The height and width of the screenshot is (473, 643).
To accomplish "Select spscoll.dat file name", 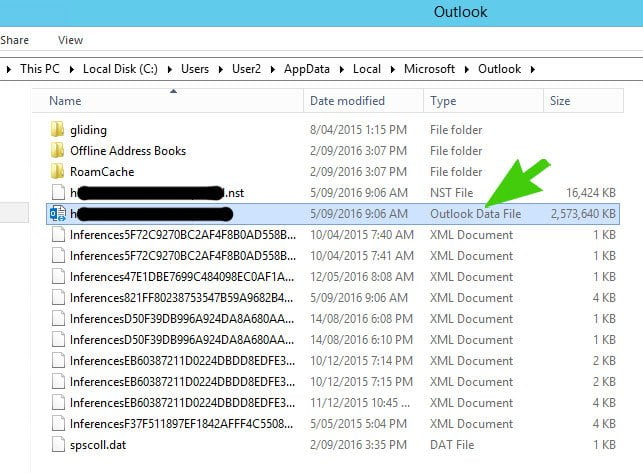I will coord(98,445).
